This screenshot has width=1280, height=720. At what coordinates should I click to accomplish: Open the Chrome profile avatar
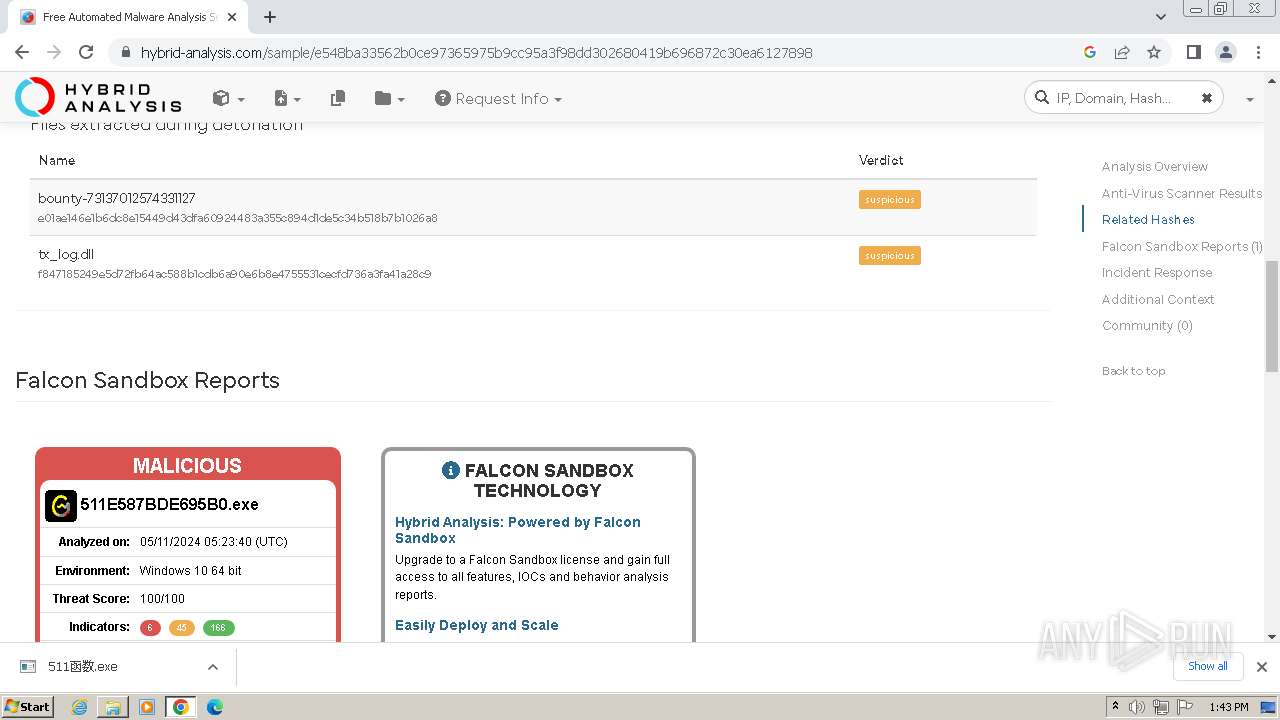1225,52
